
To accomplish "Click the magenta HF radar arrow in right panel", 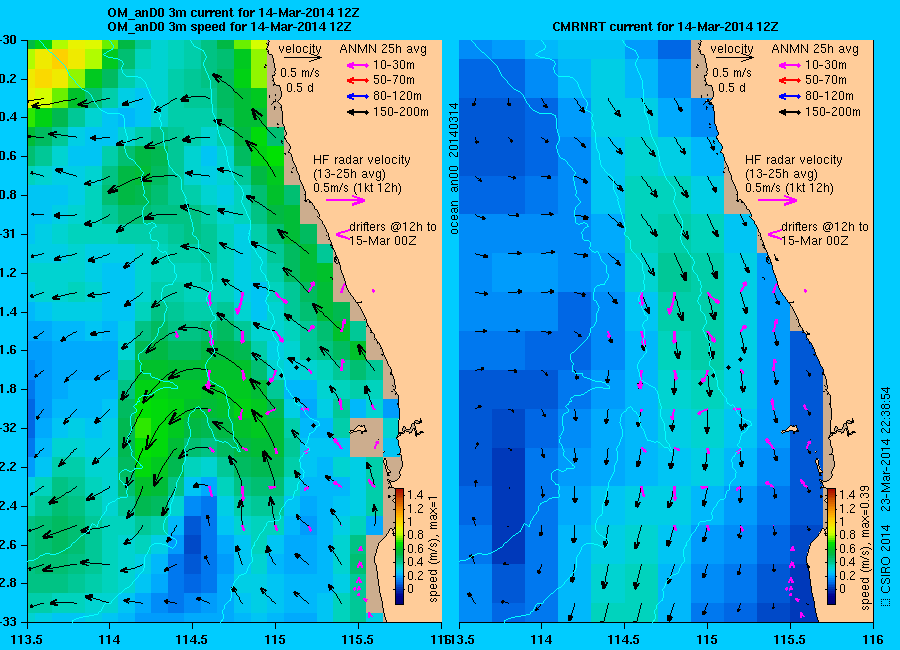I will click(778, 200).
